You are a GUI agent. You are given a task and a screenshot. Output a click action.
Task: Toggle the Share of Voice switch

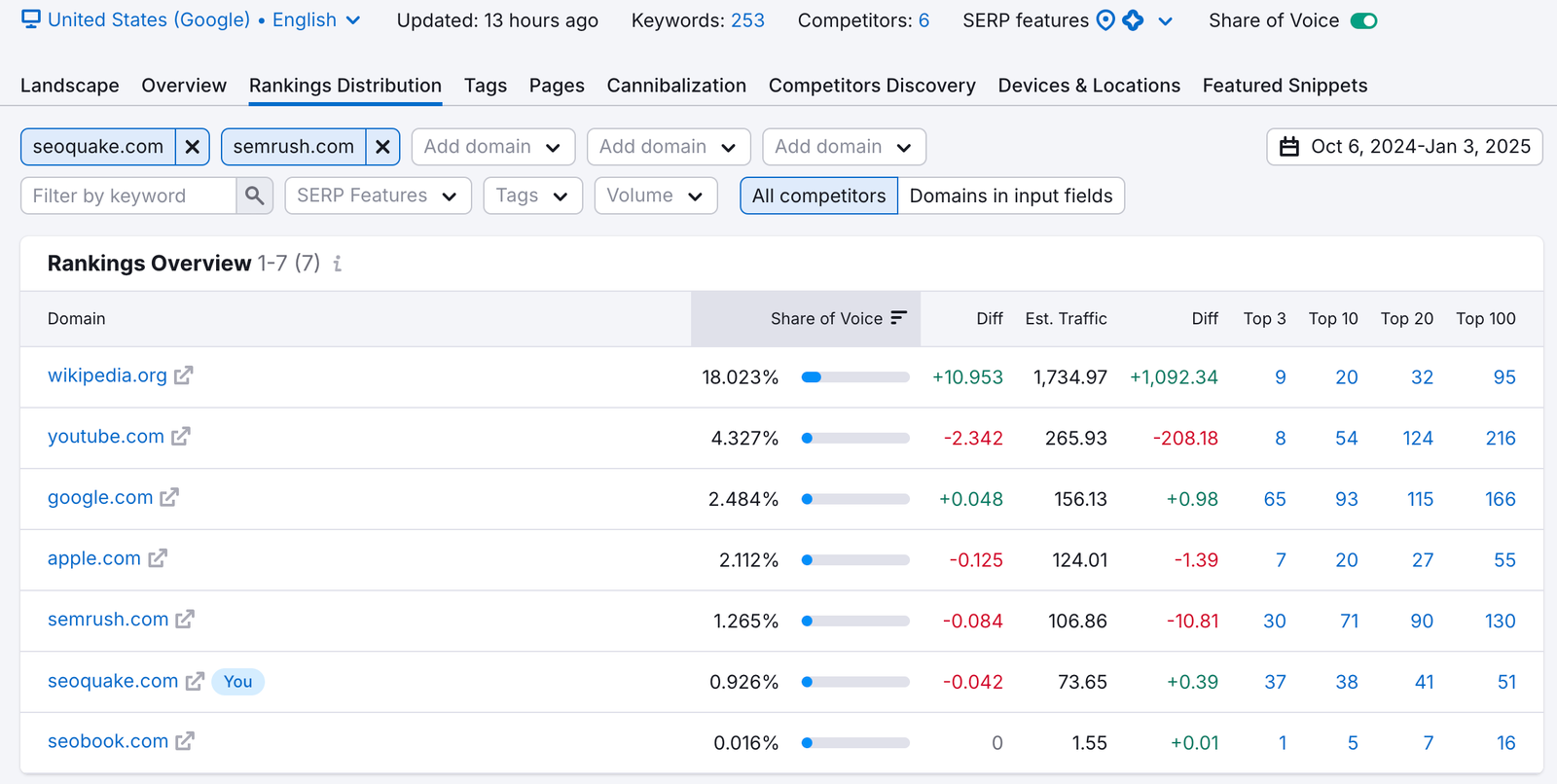[1363, 20]
